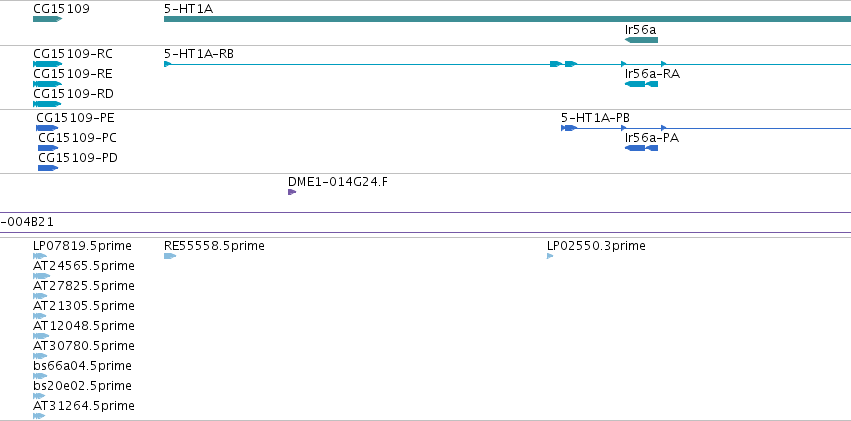
Task: Select the Ir56a-PA protein glyph
Action: click(642, 148)
